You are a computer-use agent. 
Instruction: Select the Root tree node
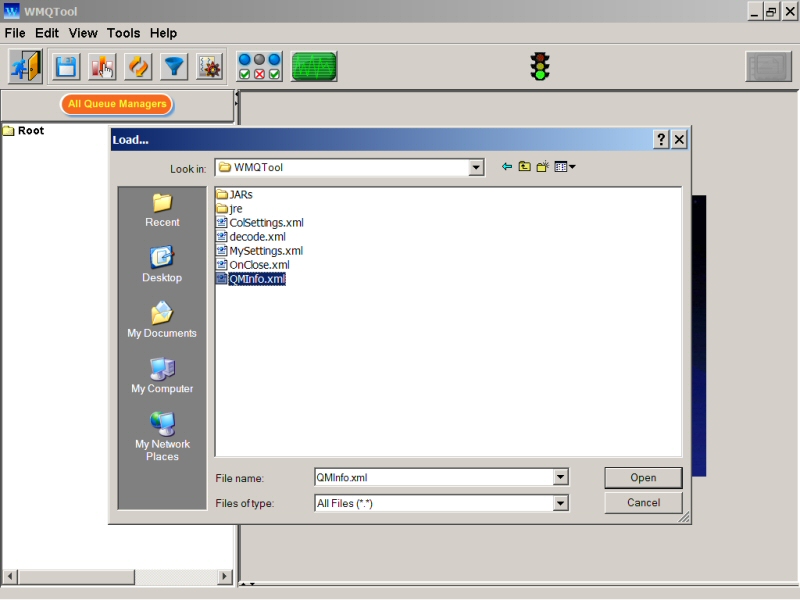[x=23, y=131]
